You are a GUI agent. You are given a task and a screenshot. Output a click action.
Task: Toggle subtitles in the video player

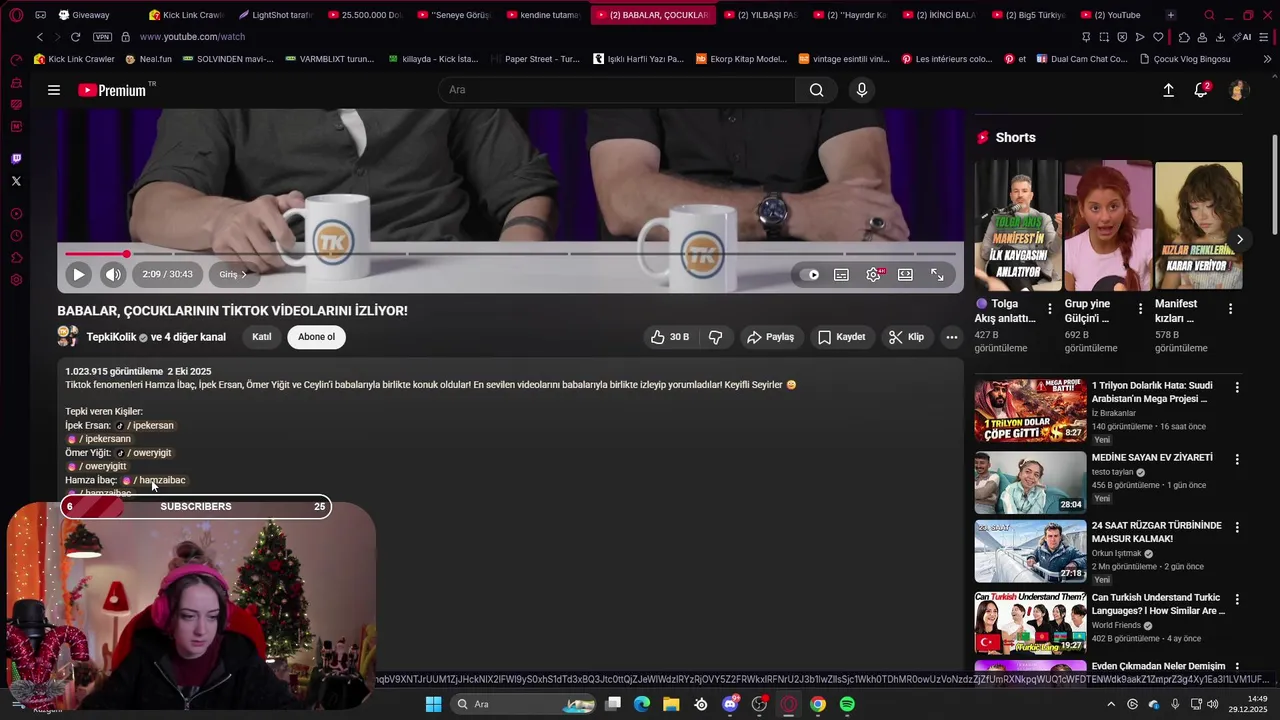[x=842, y=275]
